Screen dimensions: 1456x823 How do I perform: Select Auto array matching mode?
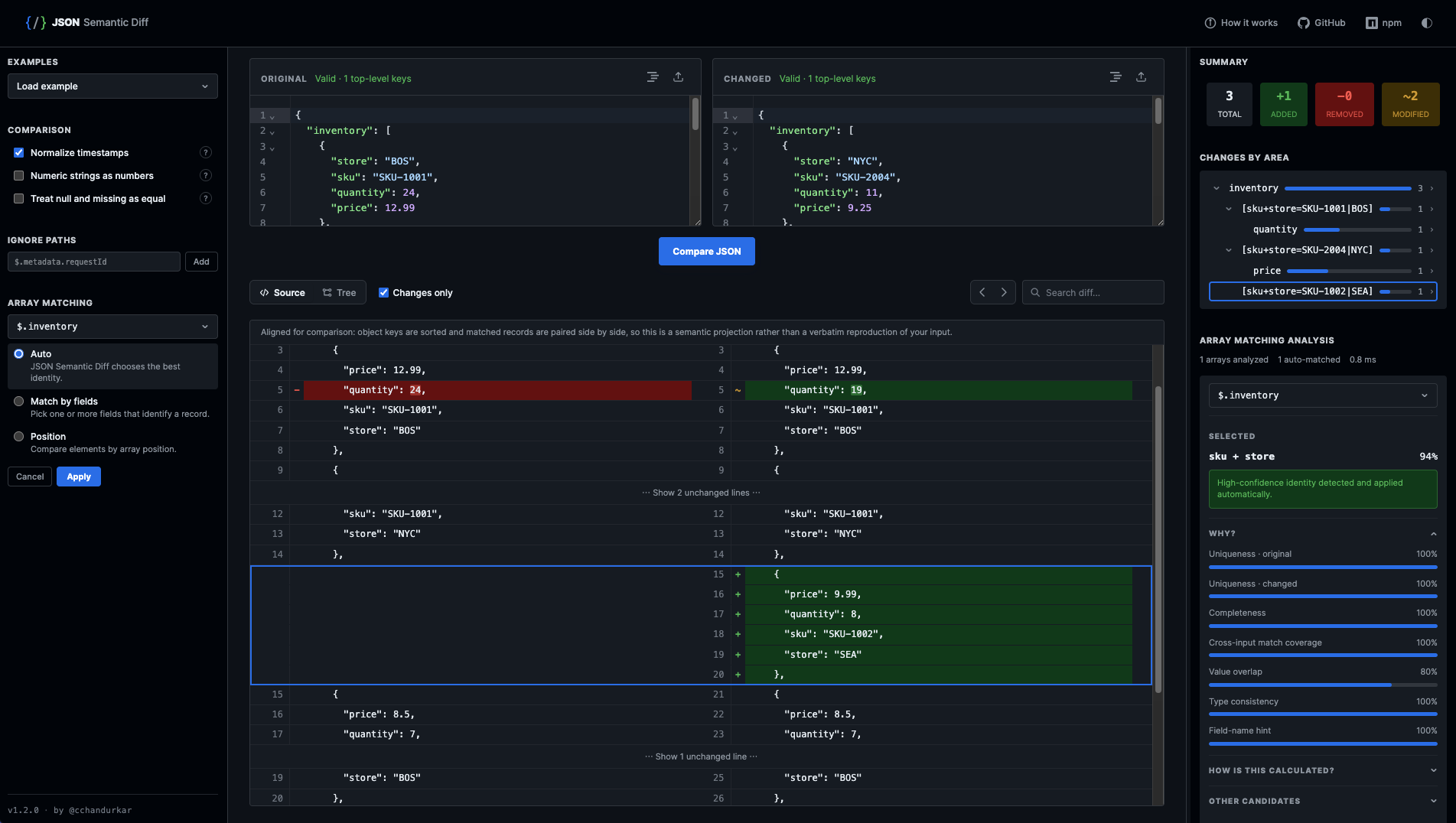point(19,354)
